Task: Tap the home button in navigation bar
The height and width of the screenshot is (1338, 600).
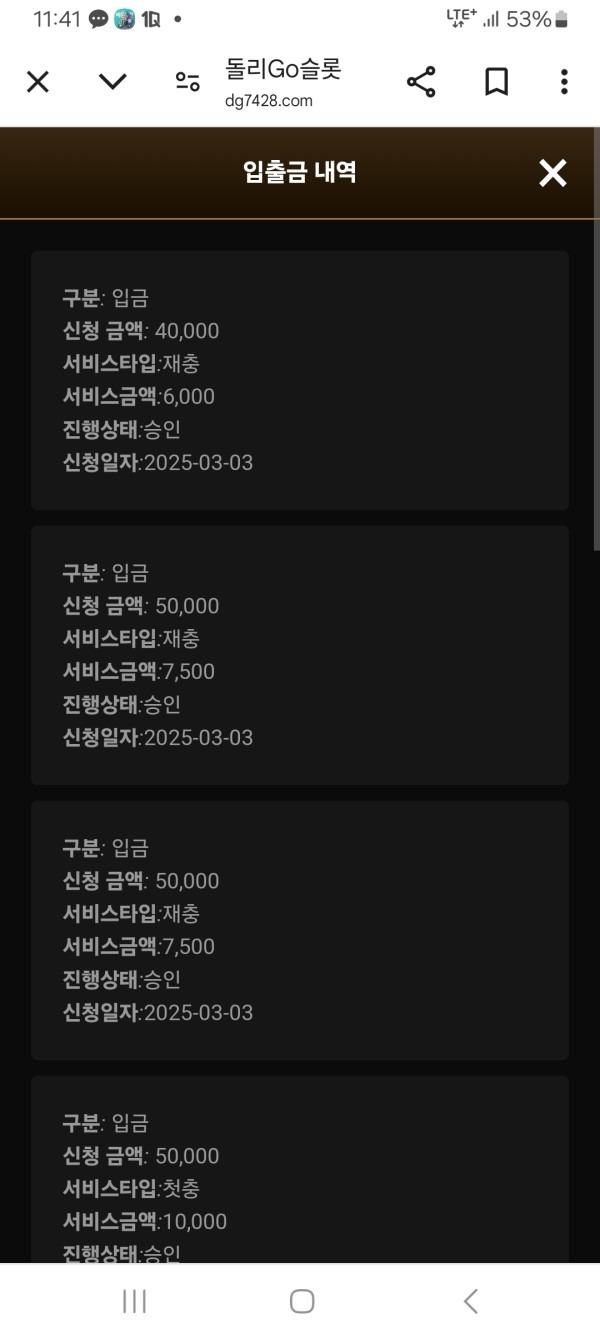Action: [x=300, y=1301]
